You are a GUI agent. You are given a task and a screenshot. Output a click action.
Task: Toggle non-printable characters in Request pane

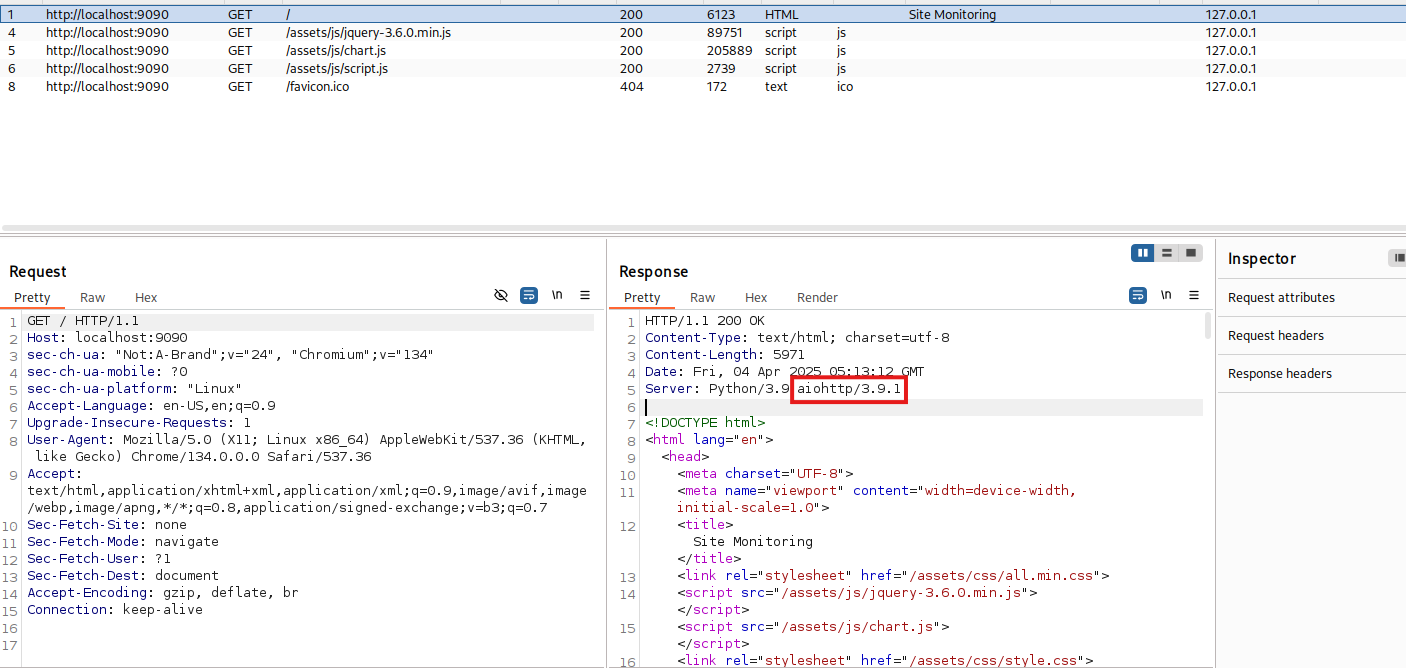click(x=557, y=296)
